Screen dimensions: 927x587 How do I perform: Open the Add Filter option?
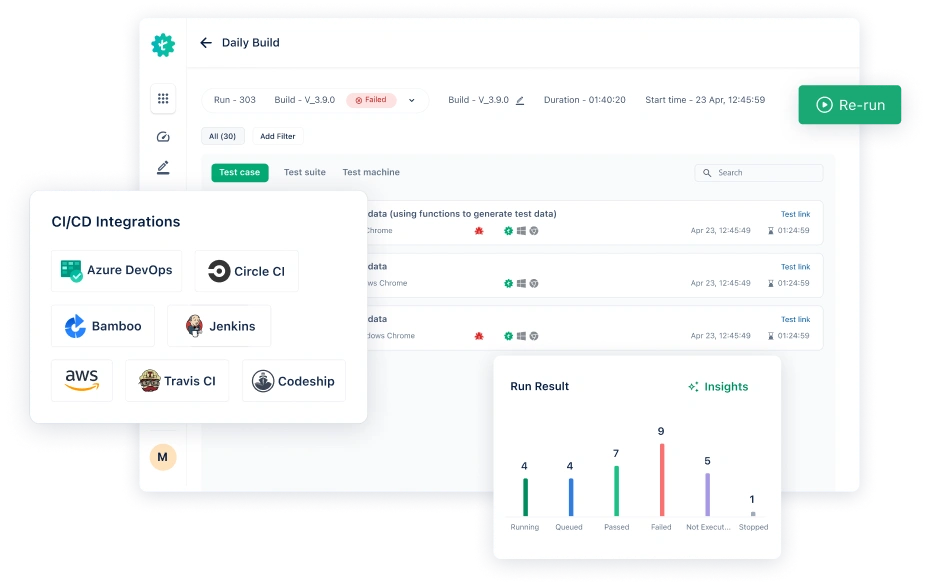[x=277, y=136]
